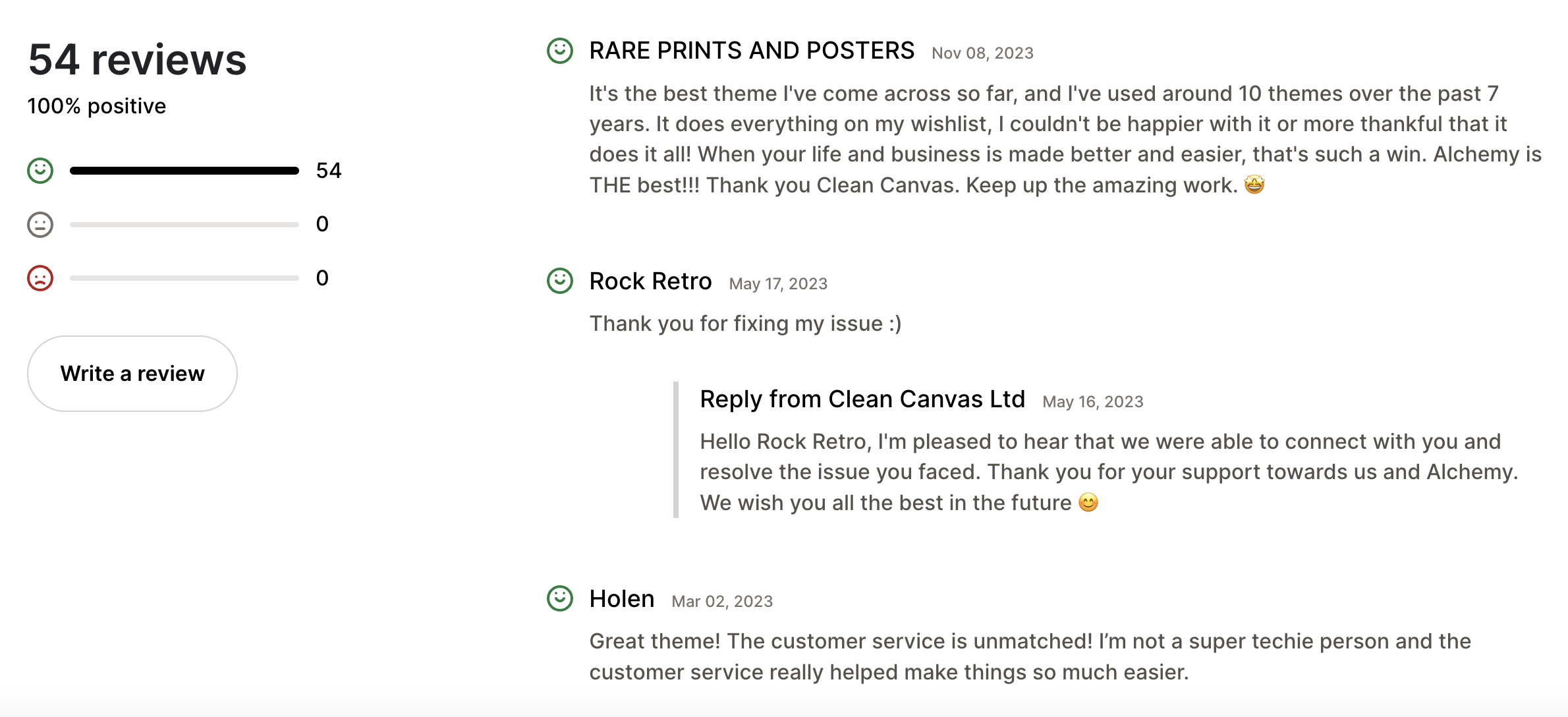
Task: Open the RARE PRINTS AND POSTERS reviewer name
Action: (752, 50)
